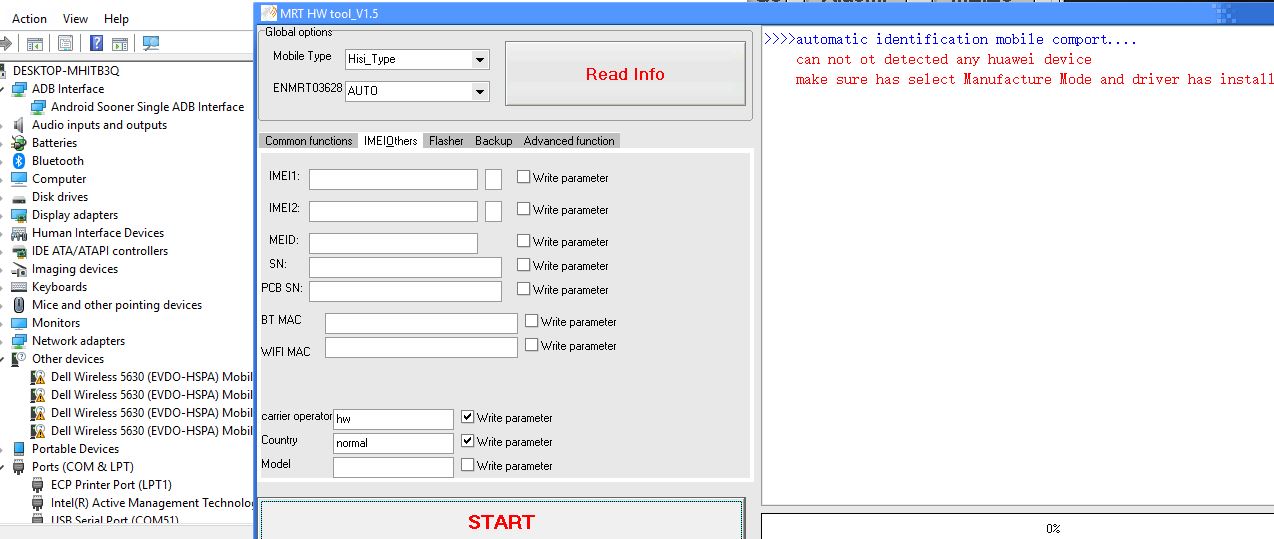Click the Read Info button
Image resolution: width=1274 pixels, height=539 pixels.
[x=625, y=74]
